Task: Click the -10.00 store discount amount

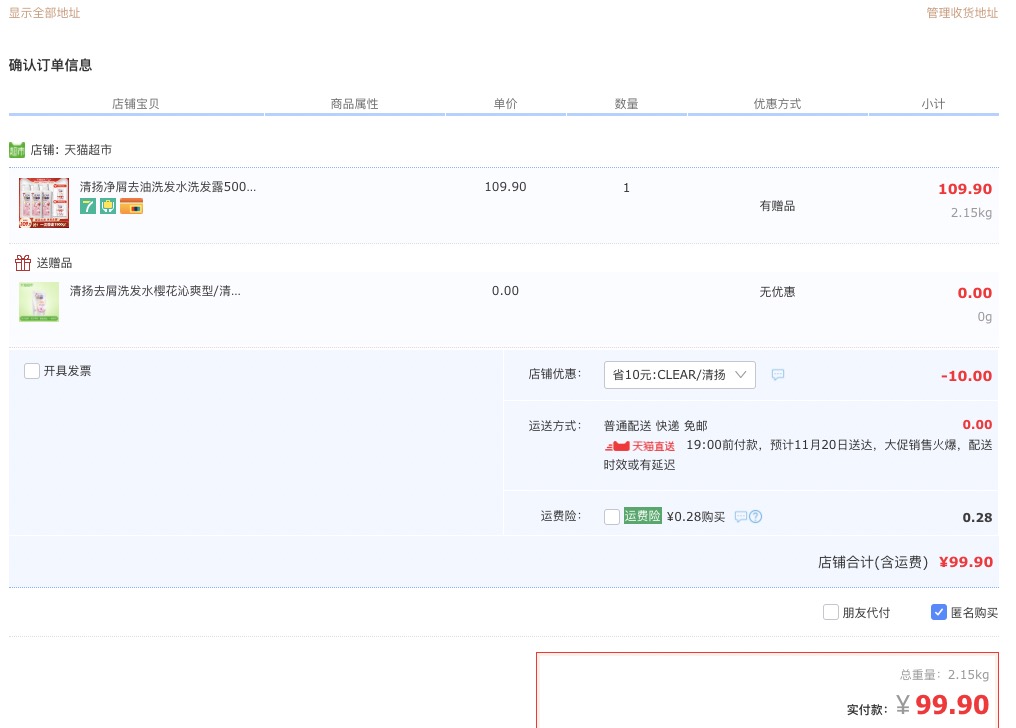Action: coord(967,376)
